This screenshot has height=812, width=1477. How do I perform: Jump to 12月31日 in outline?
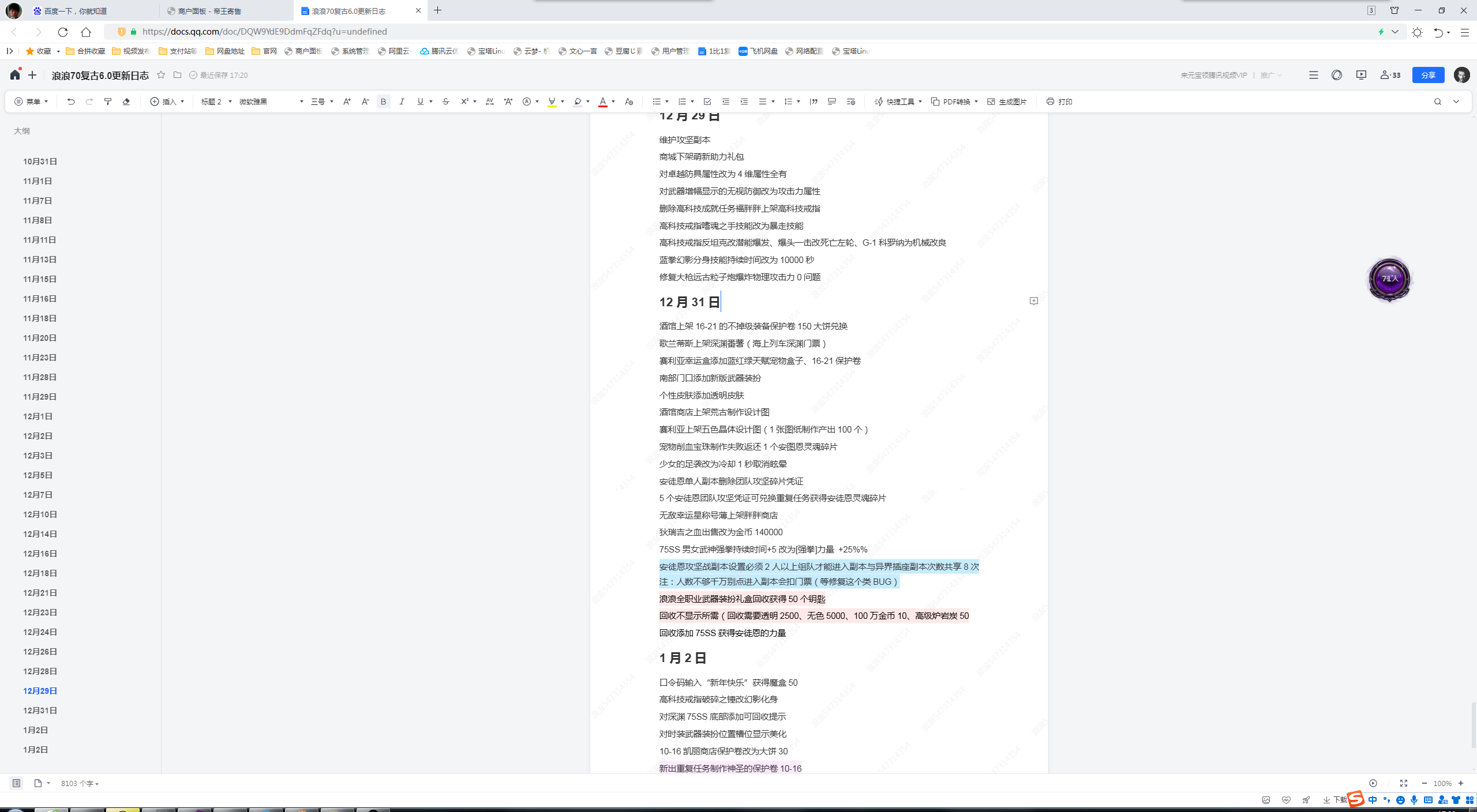[40, 710]
